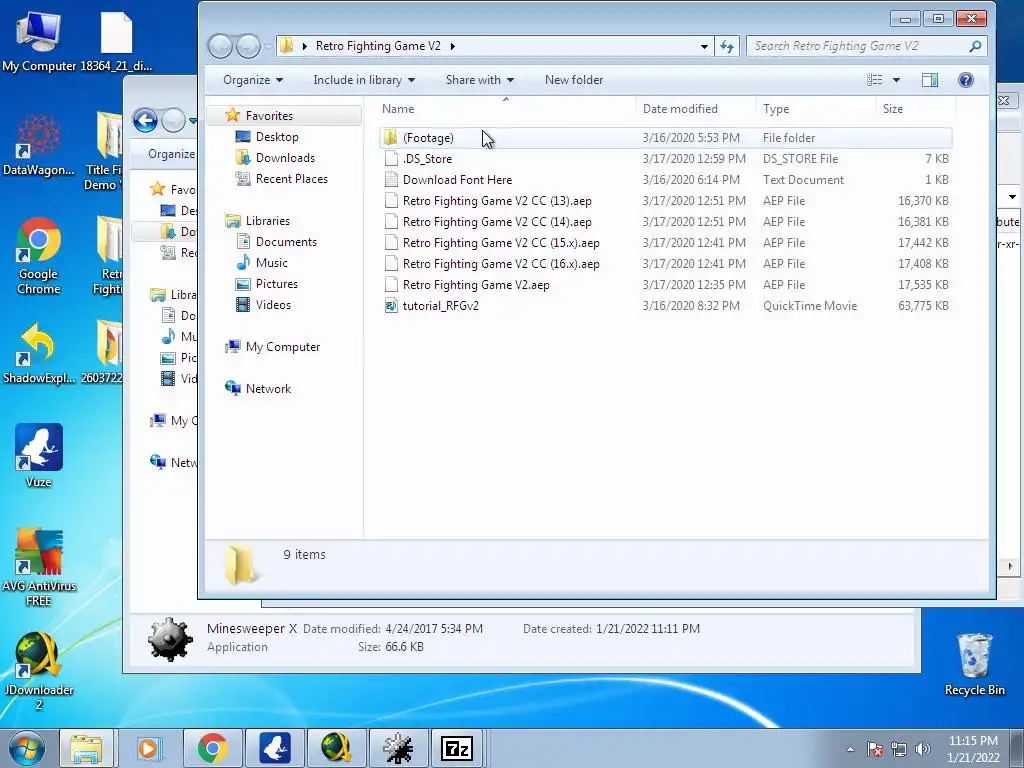Viewport: 1024px width, 768px height.
Task: Open the Organize menu
Action: coord(253,80)
